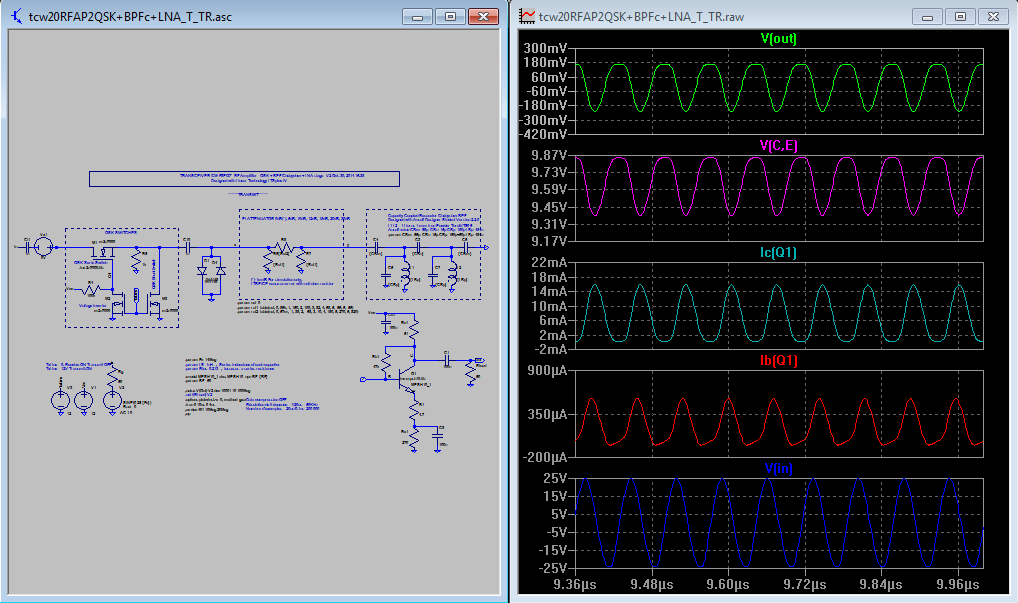Close the .asc schematic window
The height and width of the screenshot is (603, 1018).
tap(484, 17)
